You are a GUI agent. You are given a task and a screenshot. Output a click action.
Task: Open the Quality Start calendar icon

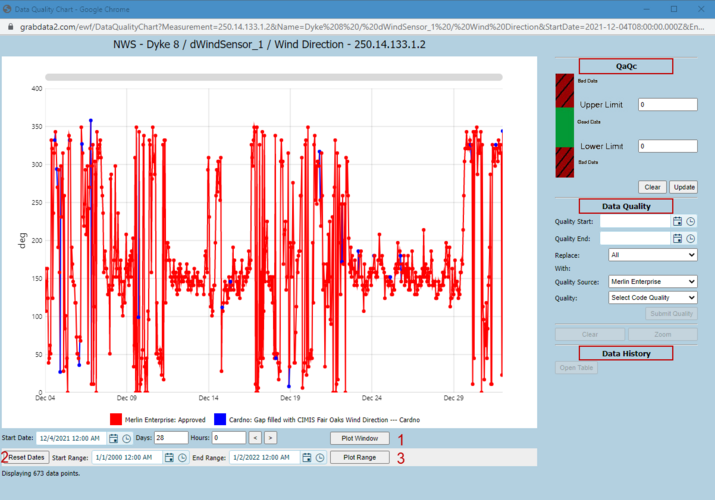[x=678, y=222]
